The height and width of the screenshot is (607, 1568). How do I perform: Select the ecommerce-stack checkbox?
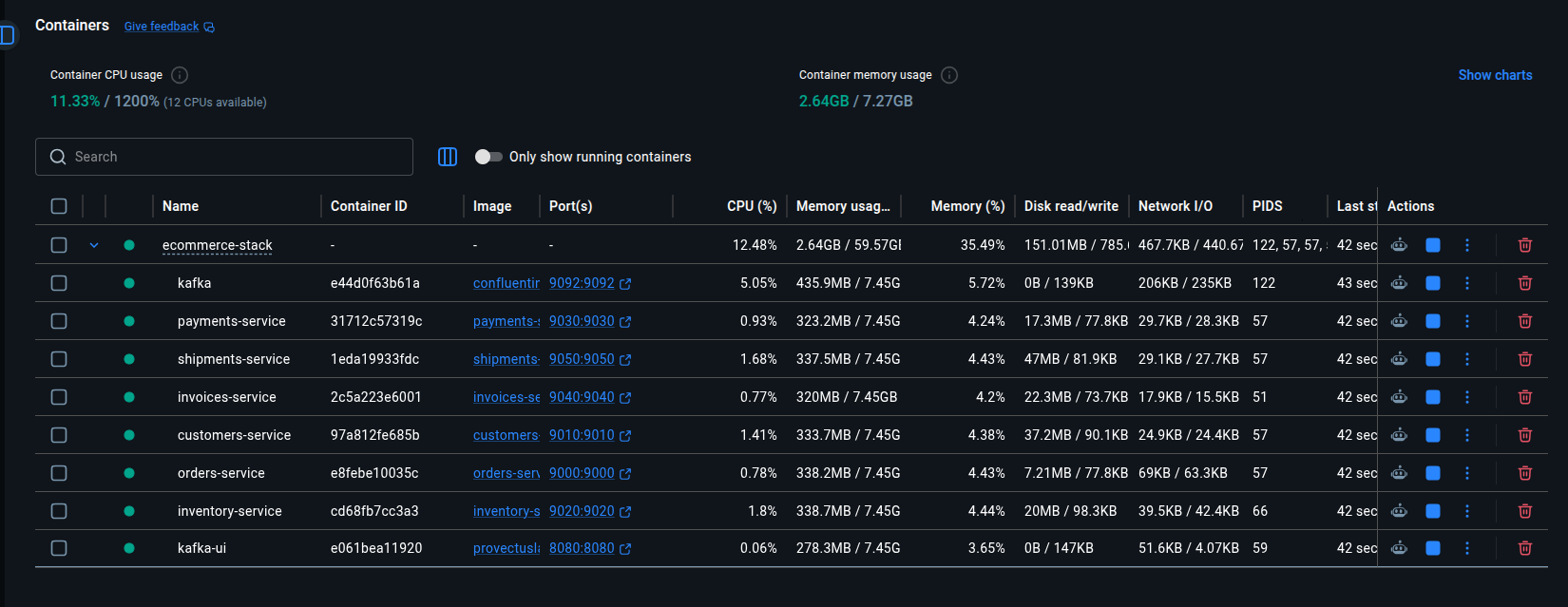[59, 245]
